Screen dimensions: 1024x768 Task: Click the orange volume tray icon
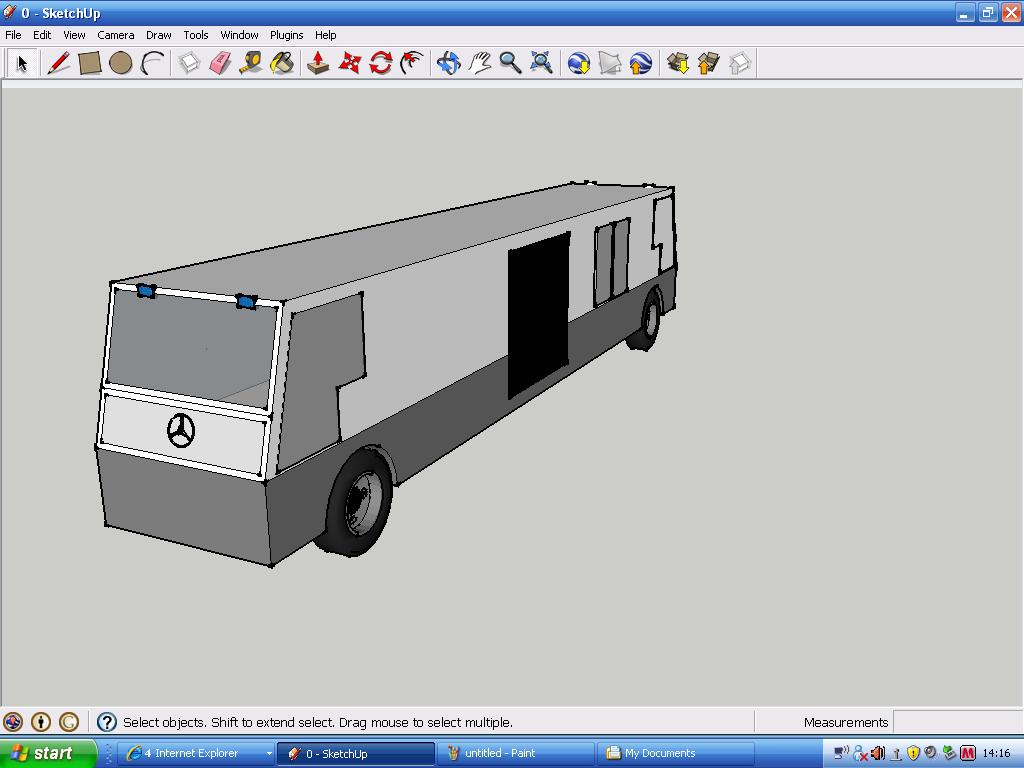[x=878, y=753]
